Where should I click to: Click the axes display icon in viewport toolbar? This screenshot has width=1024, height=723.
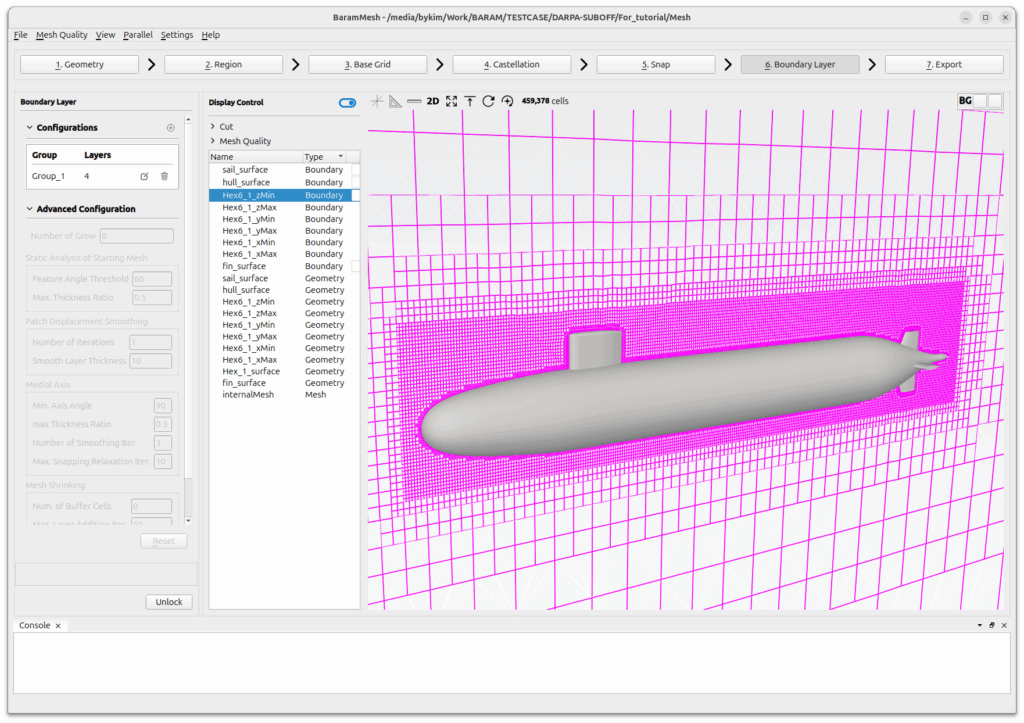click(377, 101)
